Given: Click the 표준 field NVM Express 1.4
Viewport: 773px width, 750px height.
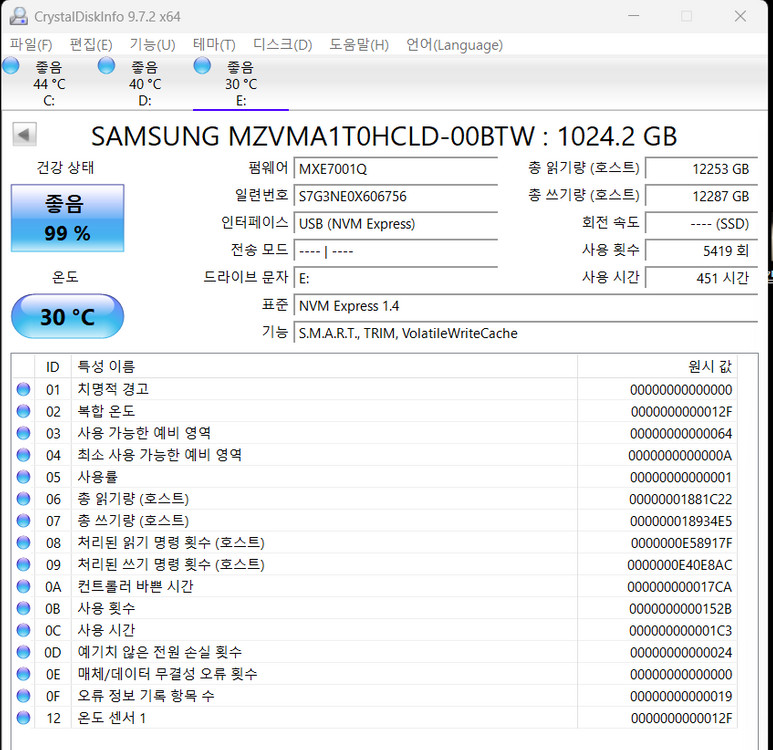Looking at the screenshot, I should (x=526, y=306).
